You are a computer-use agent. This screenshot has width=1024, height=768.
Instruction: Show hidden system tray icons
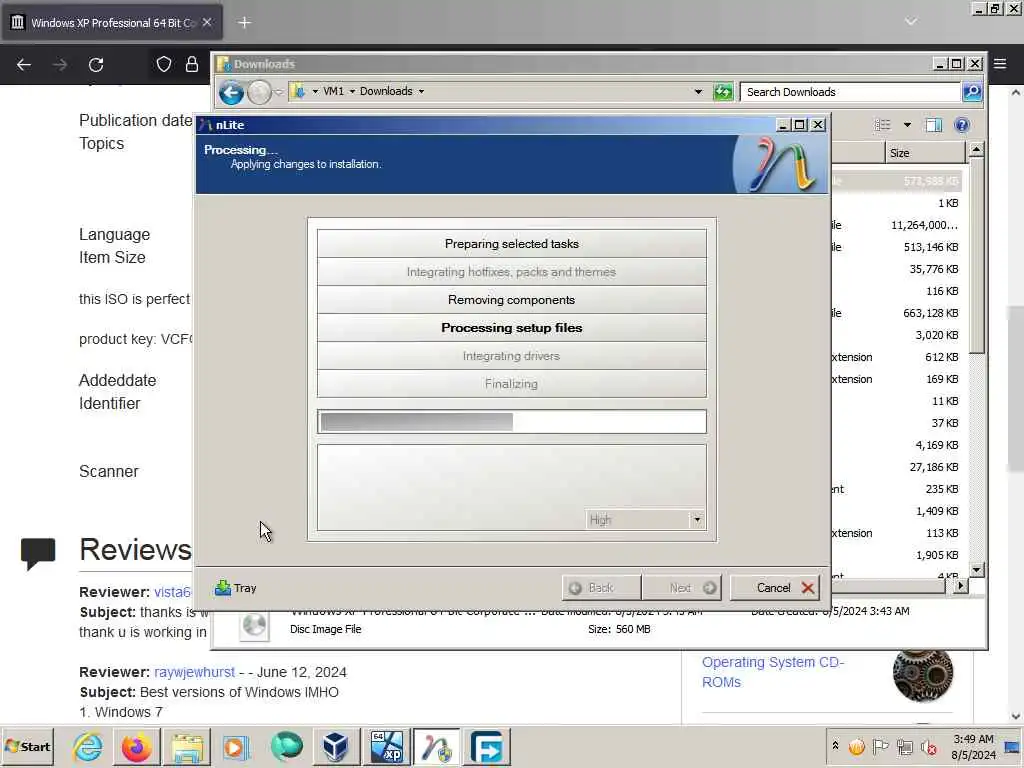[x=835, y=746]
